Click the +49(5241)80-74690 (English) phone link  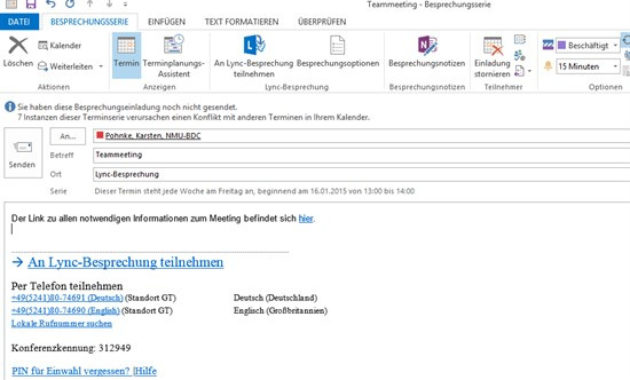pos(65,311)
